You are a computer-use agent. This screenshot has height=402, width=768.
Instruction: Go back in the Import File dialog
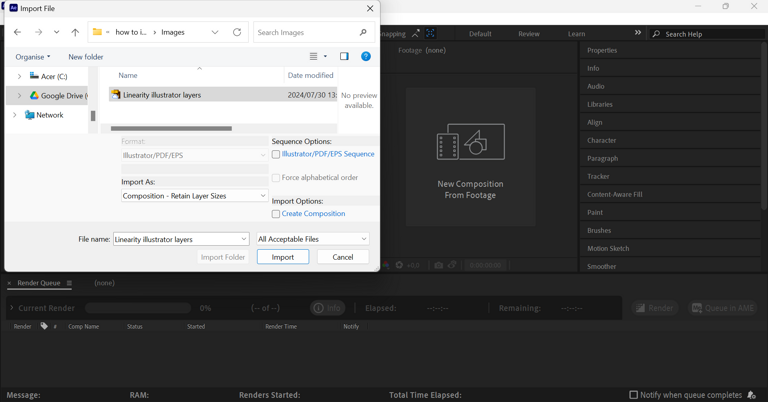coord(18,32)
